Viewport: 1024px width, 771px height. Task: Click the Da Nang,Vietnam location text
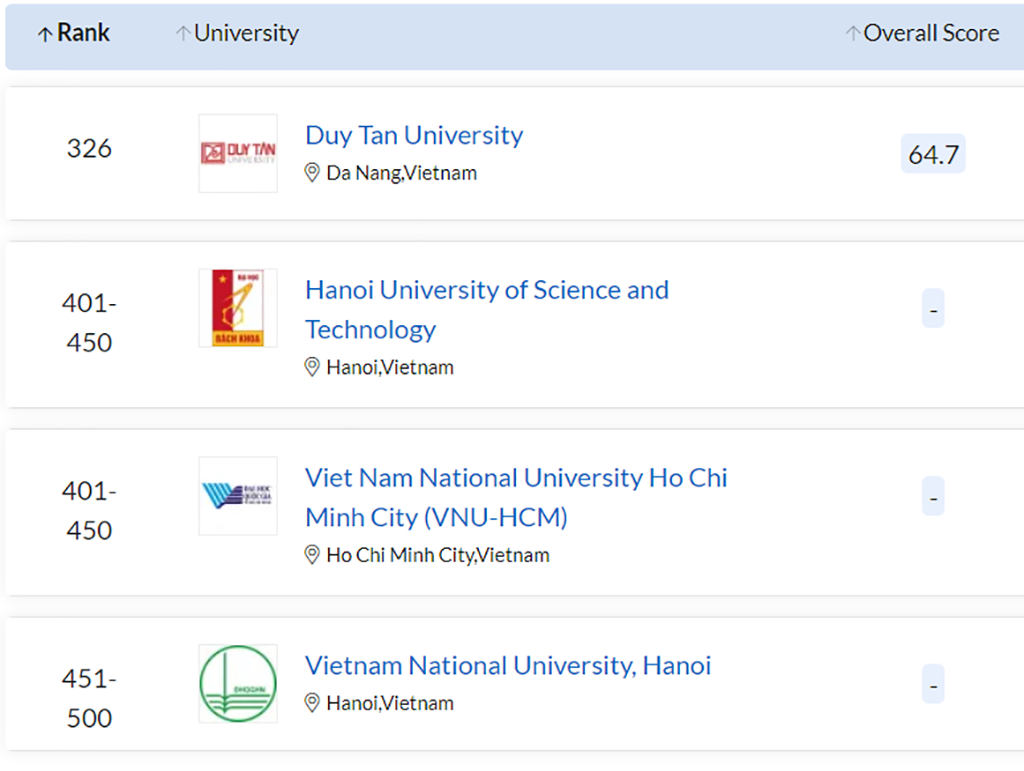pos(402,173)
